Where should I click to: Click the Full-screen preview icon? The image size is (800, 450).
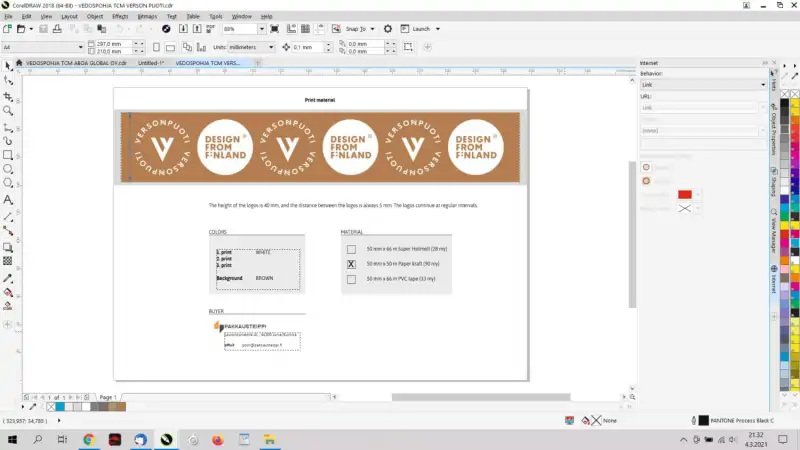click(x=274, y=29)
